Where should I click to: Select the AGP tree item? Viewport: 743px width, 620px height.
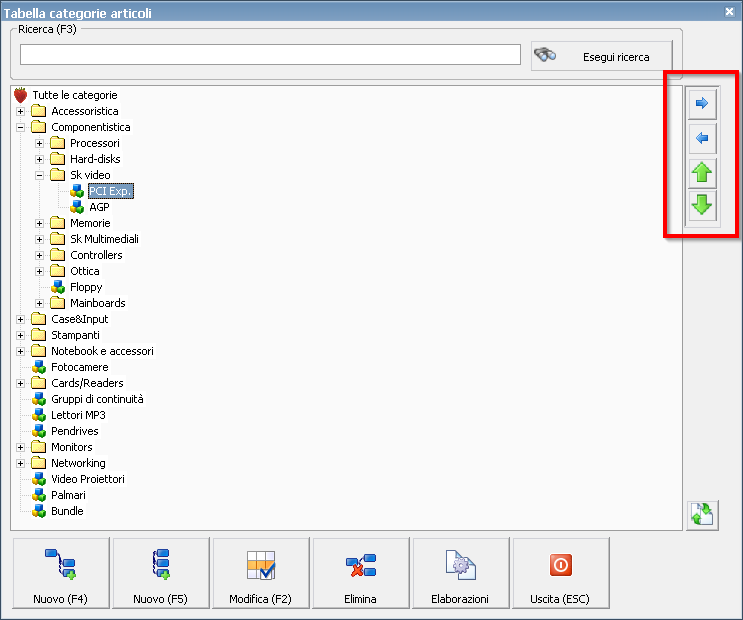[x=99, y=207]
